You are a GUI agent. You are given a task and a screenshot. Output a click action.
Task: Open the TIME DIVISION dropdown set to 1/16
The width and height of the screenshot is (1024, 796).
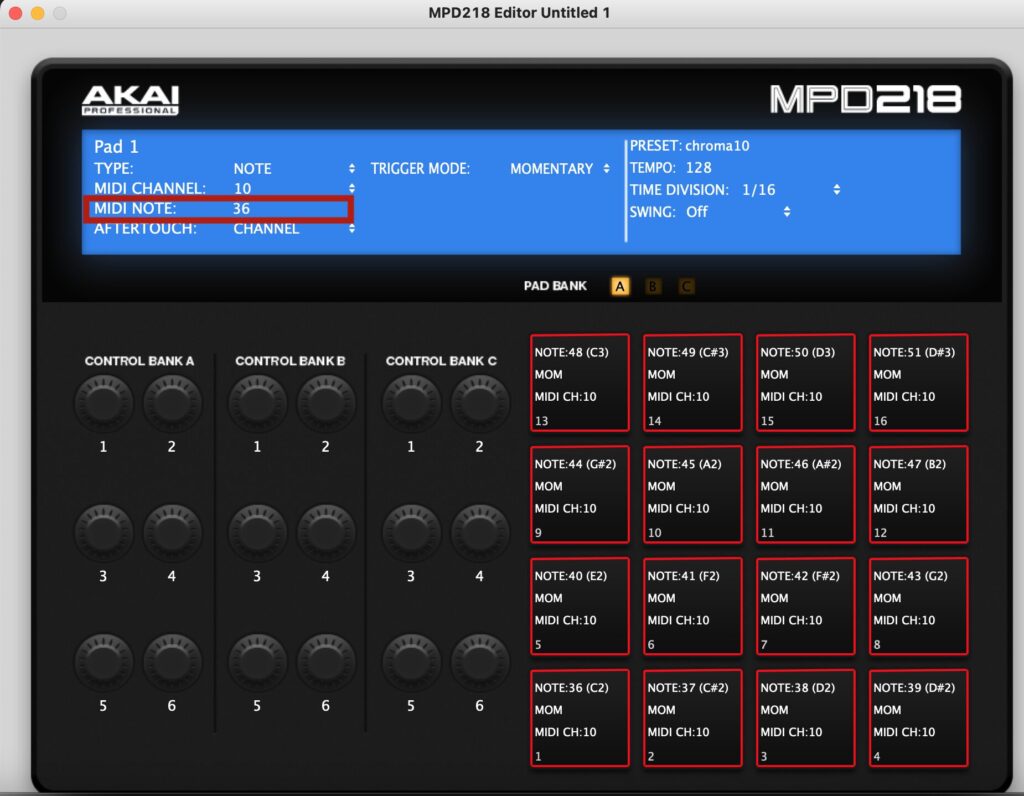pos(790,189)
